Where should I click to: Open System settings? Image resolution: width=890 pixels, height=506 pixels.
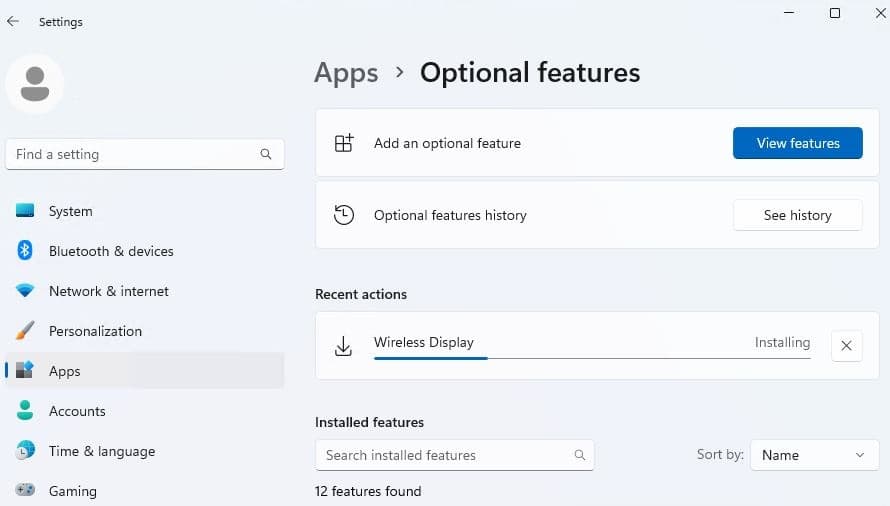click(x=145, y=211)
